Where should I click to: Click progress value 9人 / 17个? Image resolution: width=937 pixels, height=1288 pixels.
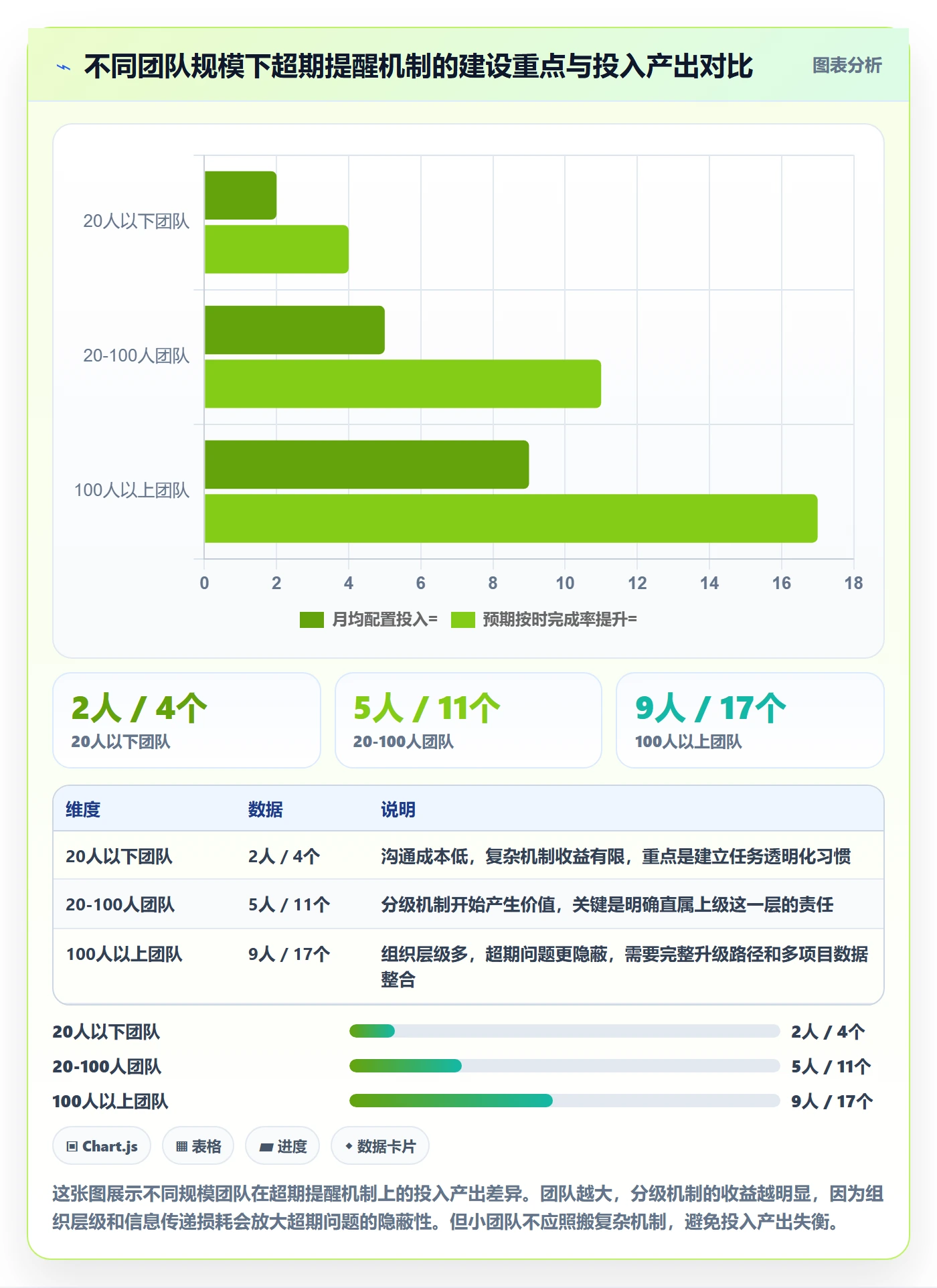[x=832, y=1101]
